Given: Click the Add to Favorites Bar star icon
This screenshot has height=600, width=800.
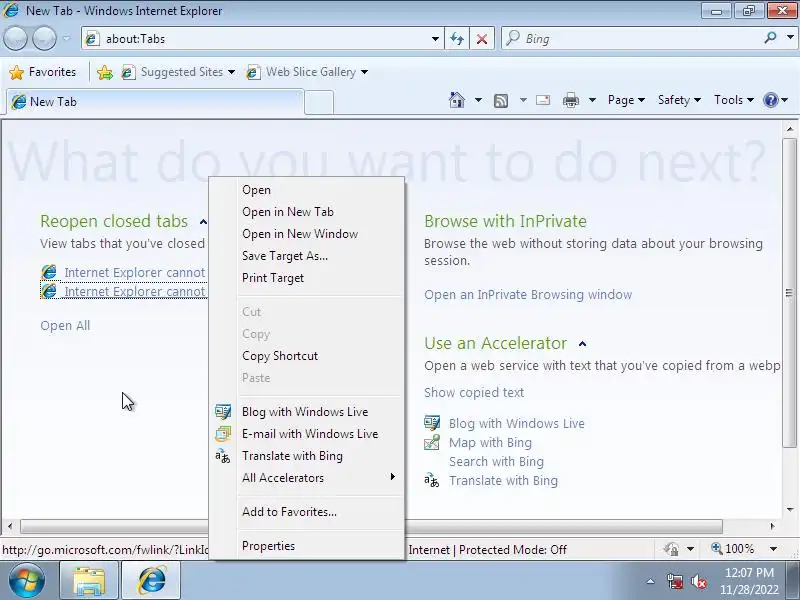Looking at the screenshot, I should click(105, 72).
